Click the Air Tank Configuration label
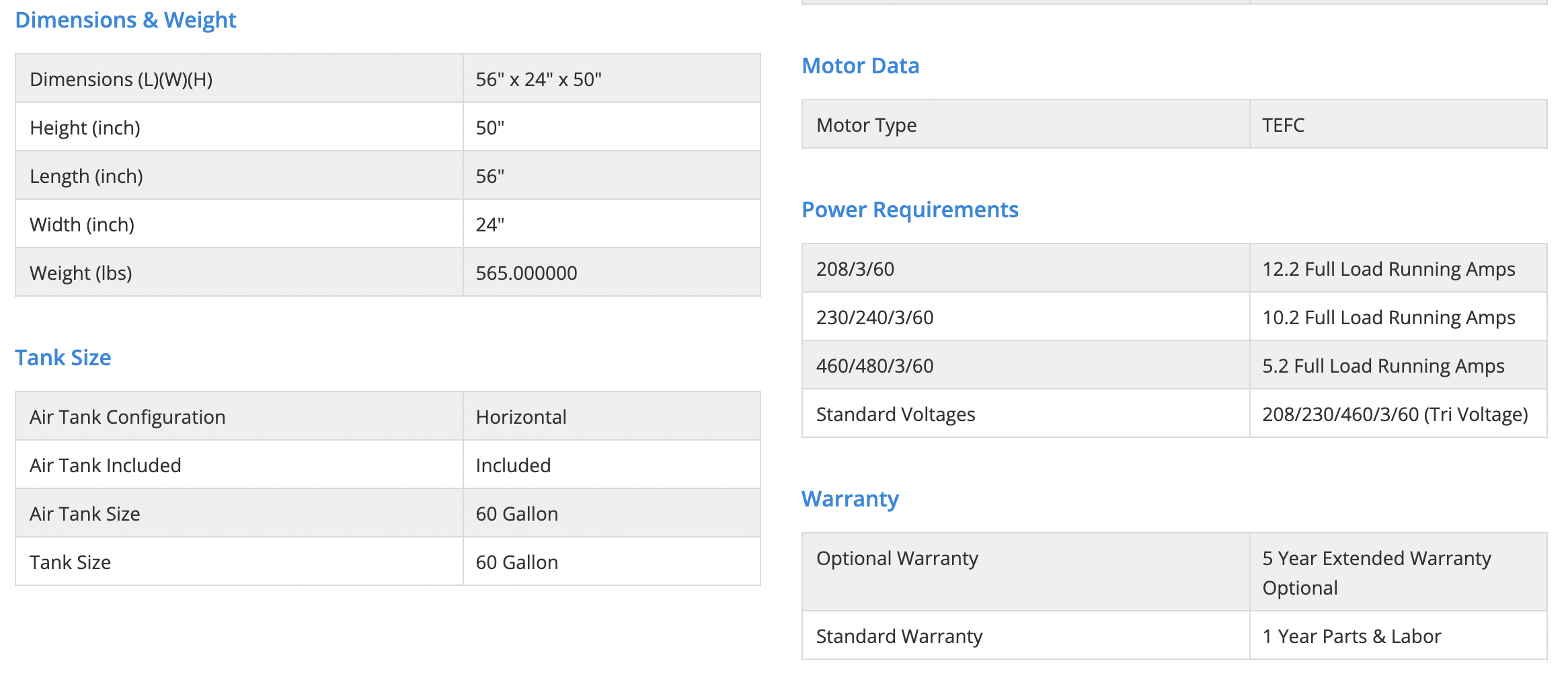 click(127, 417)
